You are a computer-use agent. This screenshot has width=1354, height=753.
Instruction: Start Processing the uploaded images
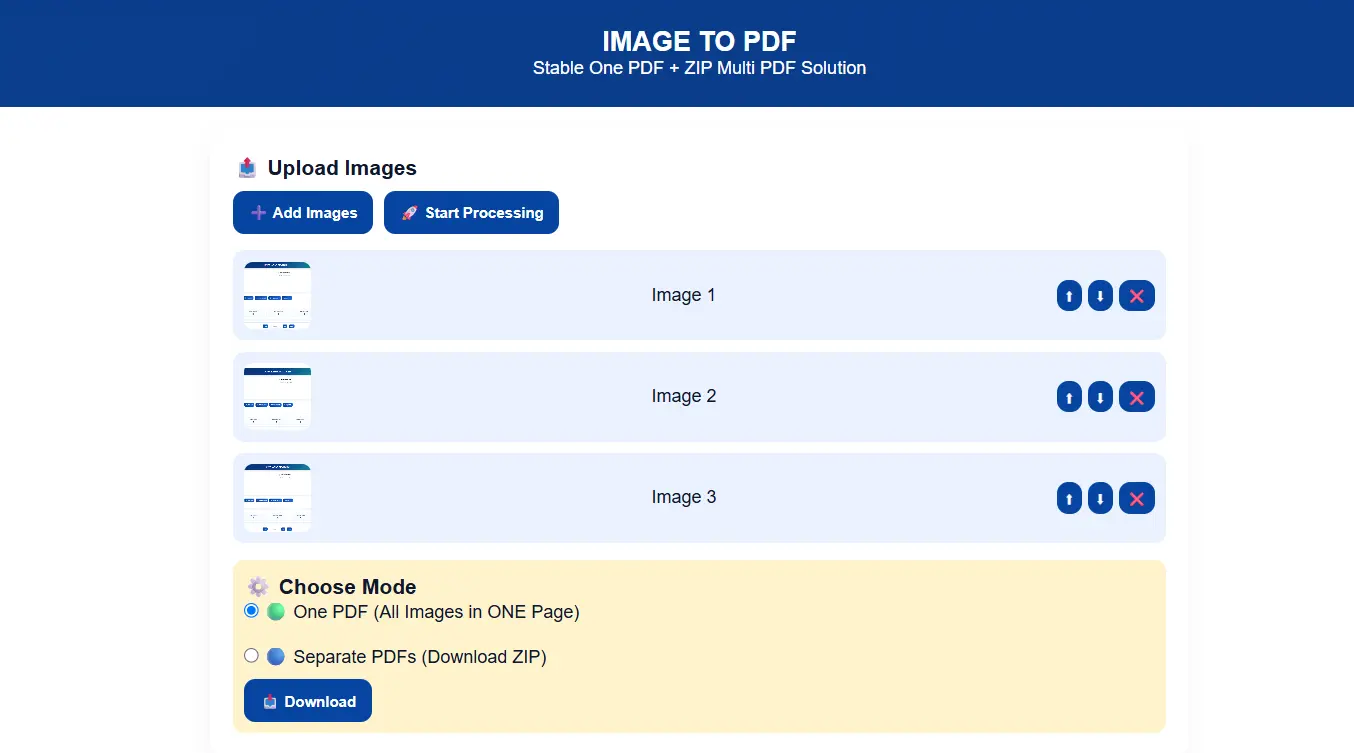471,213
